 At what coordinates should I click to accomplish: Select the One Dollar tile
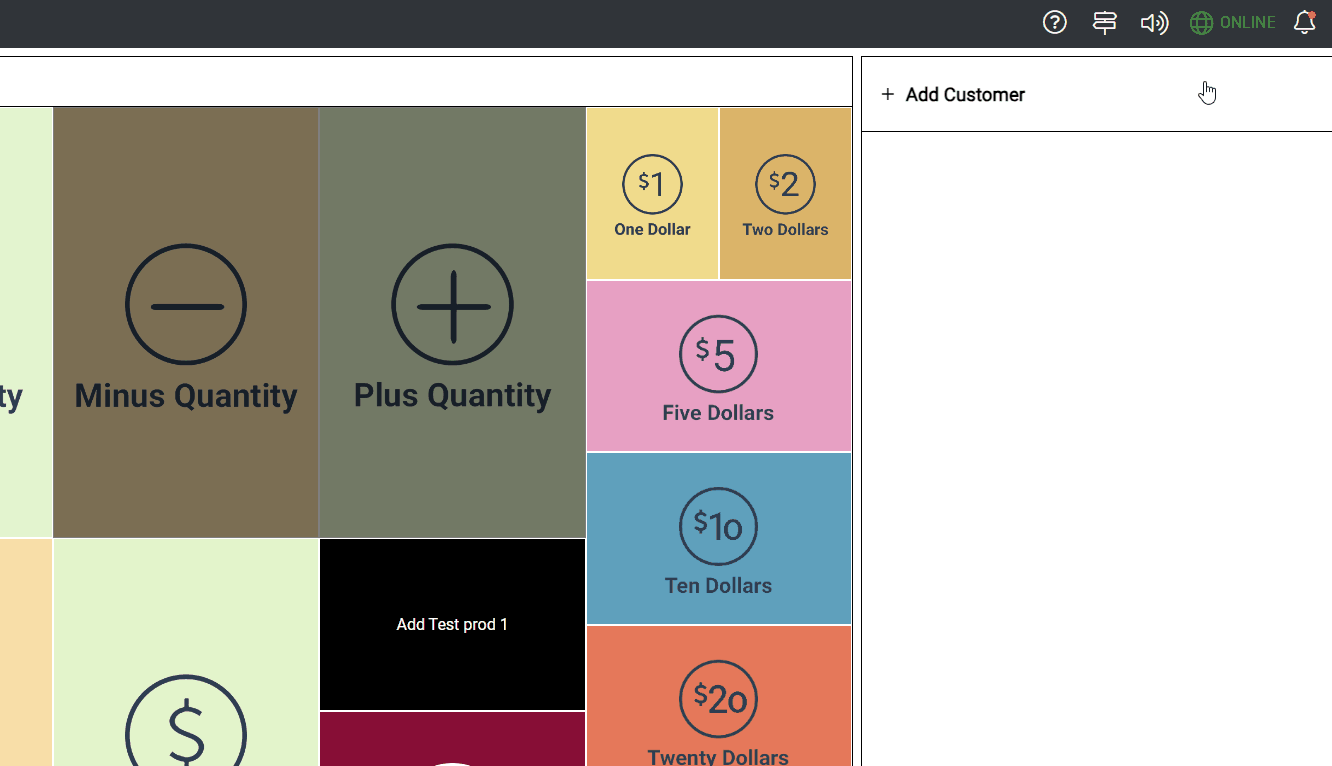click(x=652, y=193)
